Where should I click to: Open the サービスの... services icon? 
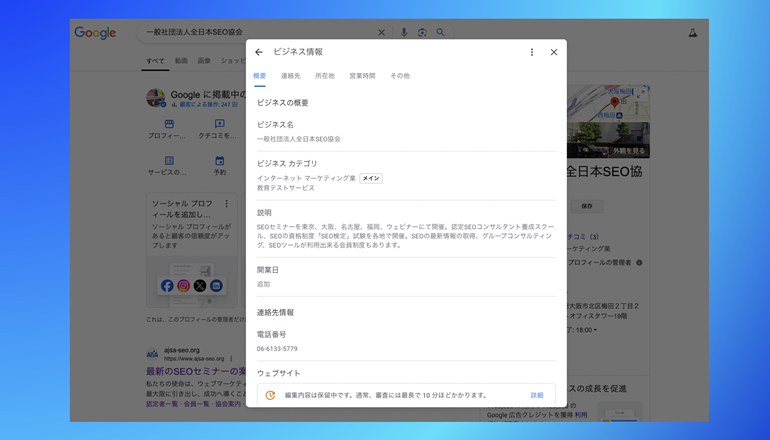tap(169, 161)
